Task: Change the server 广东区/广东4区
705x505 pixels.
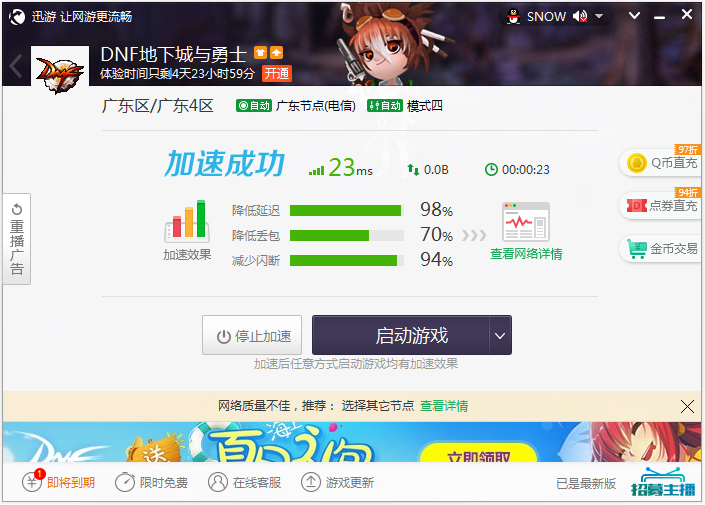Action: tap(157, 106)
